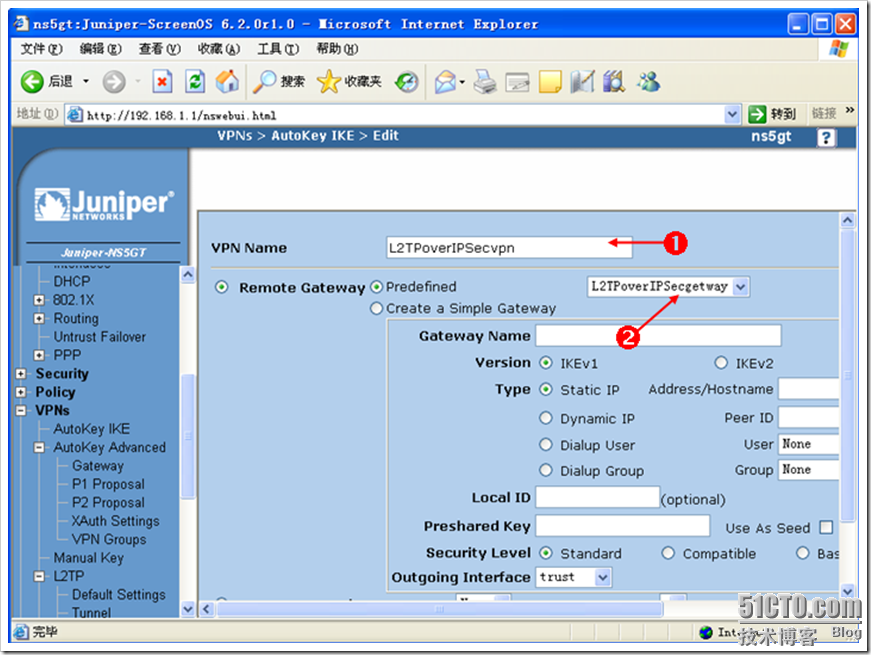Select Standard security level
871x655 pixels.
pyautogui.click(x=546, y=553)
